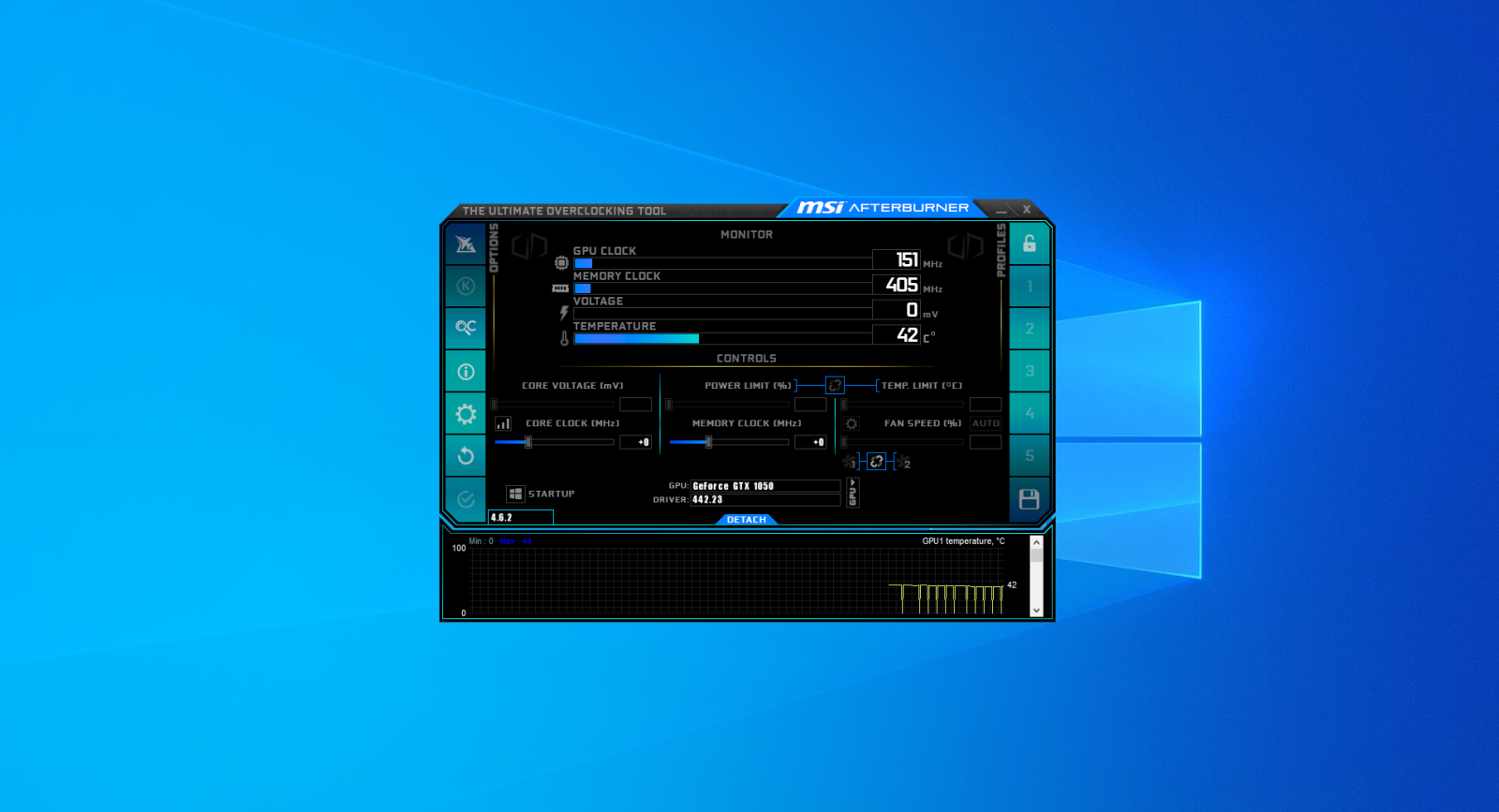This screenshot has width=1499, height=812.
Task: Click the right monitor page arrow
Action: tap(966, 246)
